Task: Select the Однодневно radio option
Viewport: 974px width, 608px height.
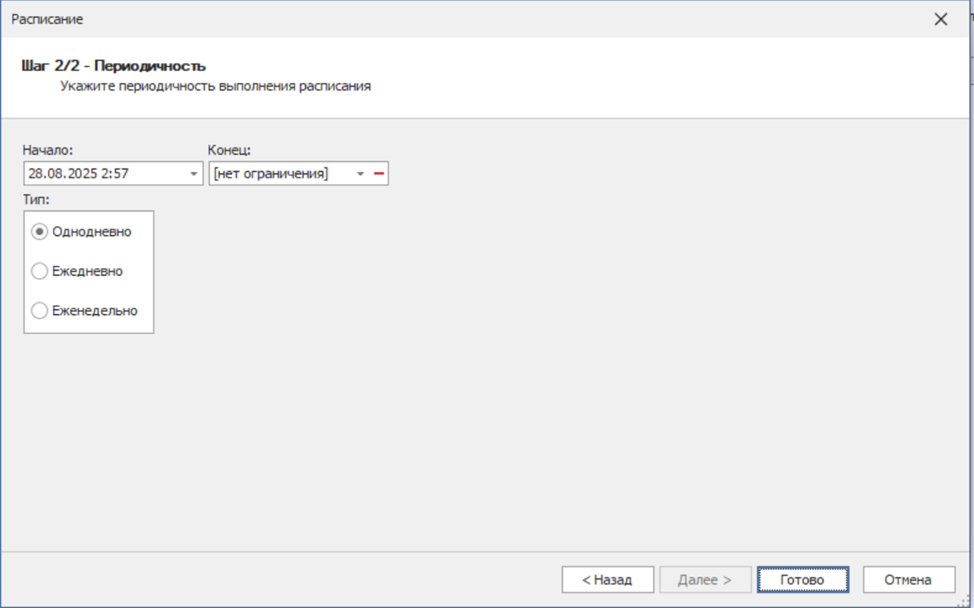Action: pos(40,231)
